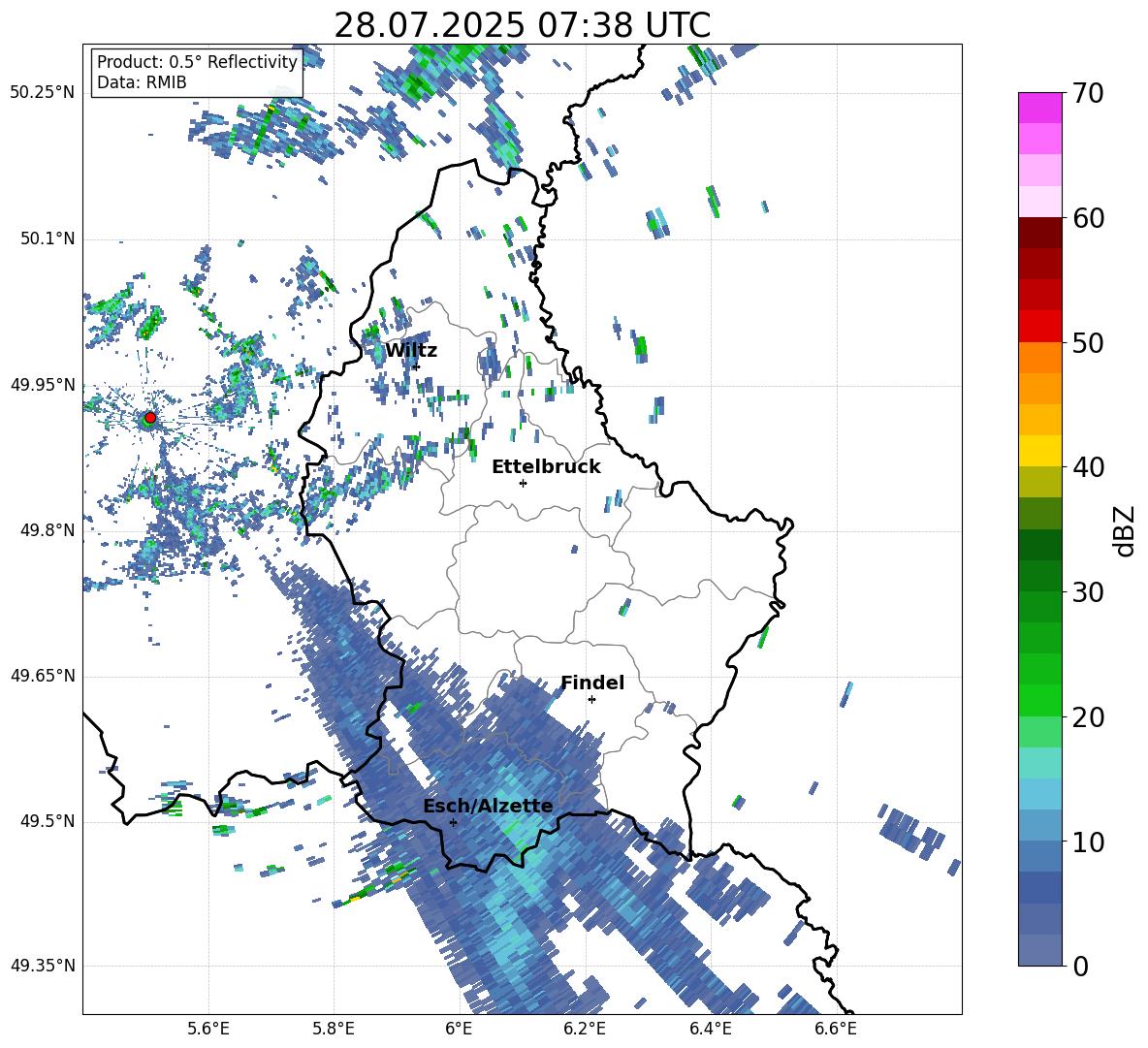This screenshot has height=1048, width=1148.
Task: Click the bright red colorbar segment above 50
Action: tap(1040, 327)
